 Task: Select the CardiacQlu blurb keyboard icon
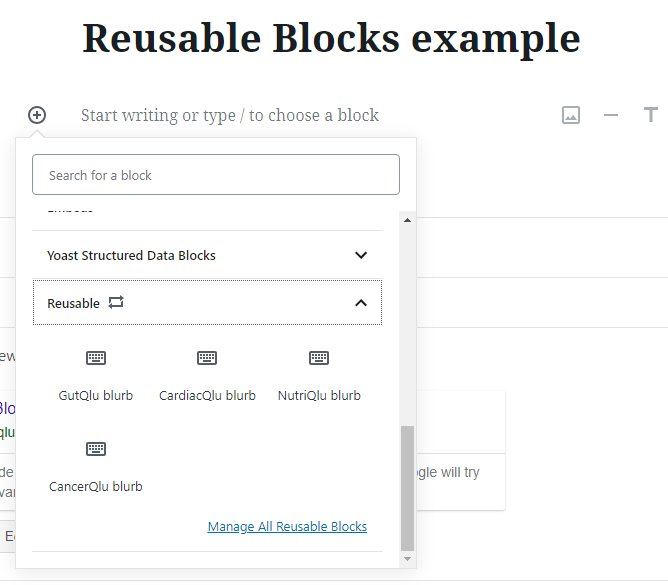207,358
